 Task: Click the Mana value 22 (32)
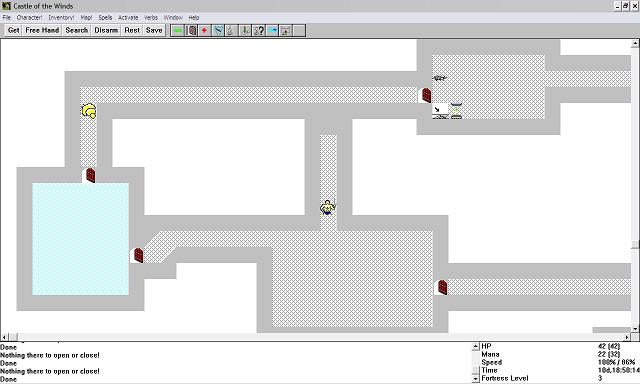(x=609, y=354)
